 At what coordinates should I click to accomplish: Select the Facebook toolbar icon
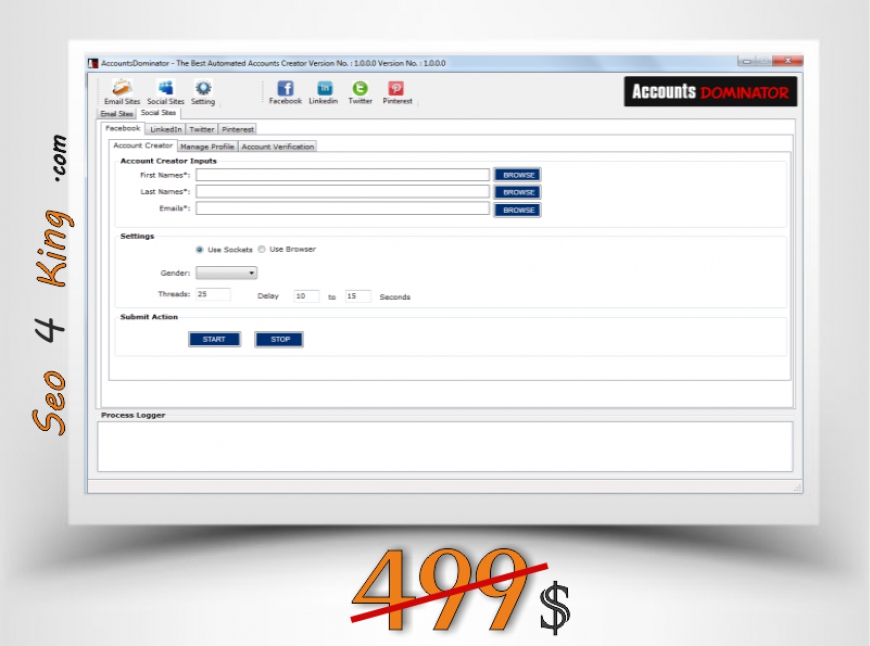tap(285, 92)
